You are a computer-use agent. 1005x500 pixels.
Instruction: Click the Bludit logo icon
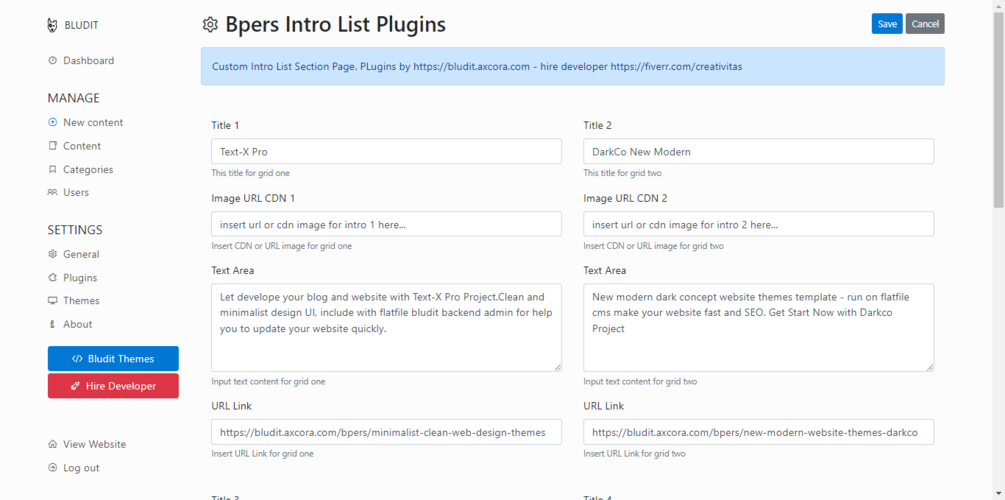coord(52,25)
